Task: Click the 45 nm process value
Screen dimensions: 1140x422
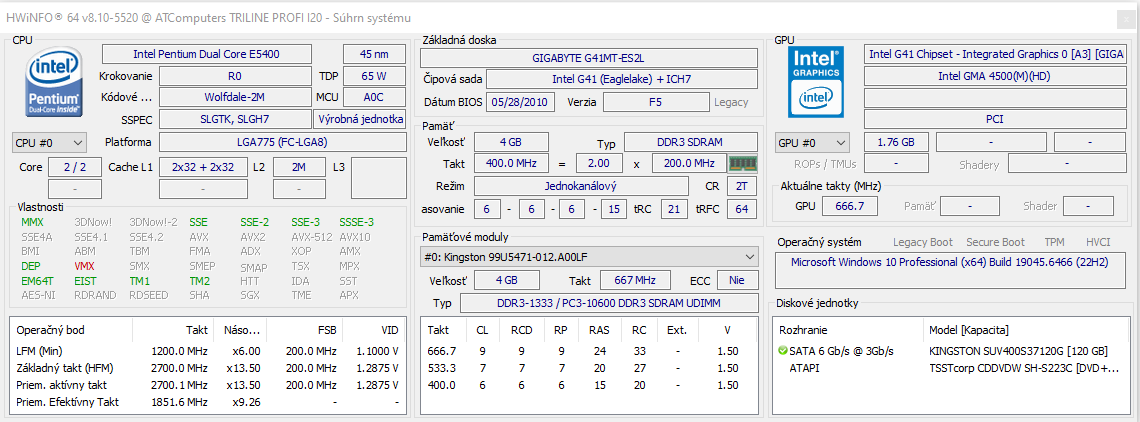Action: pos(374,54)
